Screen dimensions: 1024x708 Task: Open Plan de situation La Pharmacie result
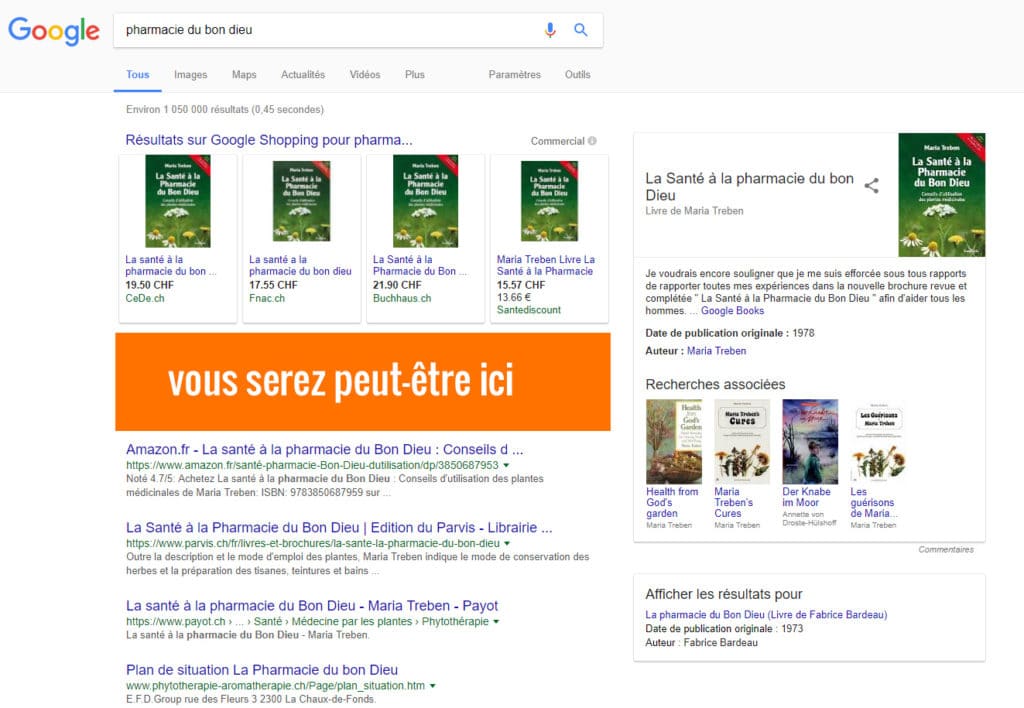click(x=262, y=669)
